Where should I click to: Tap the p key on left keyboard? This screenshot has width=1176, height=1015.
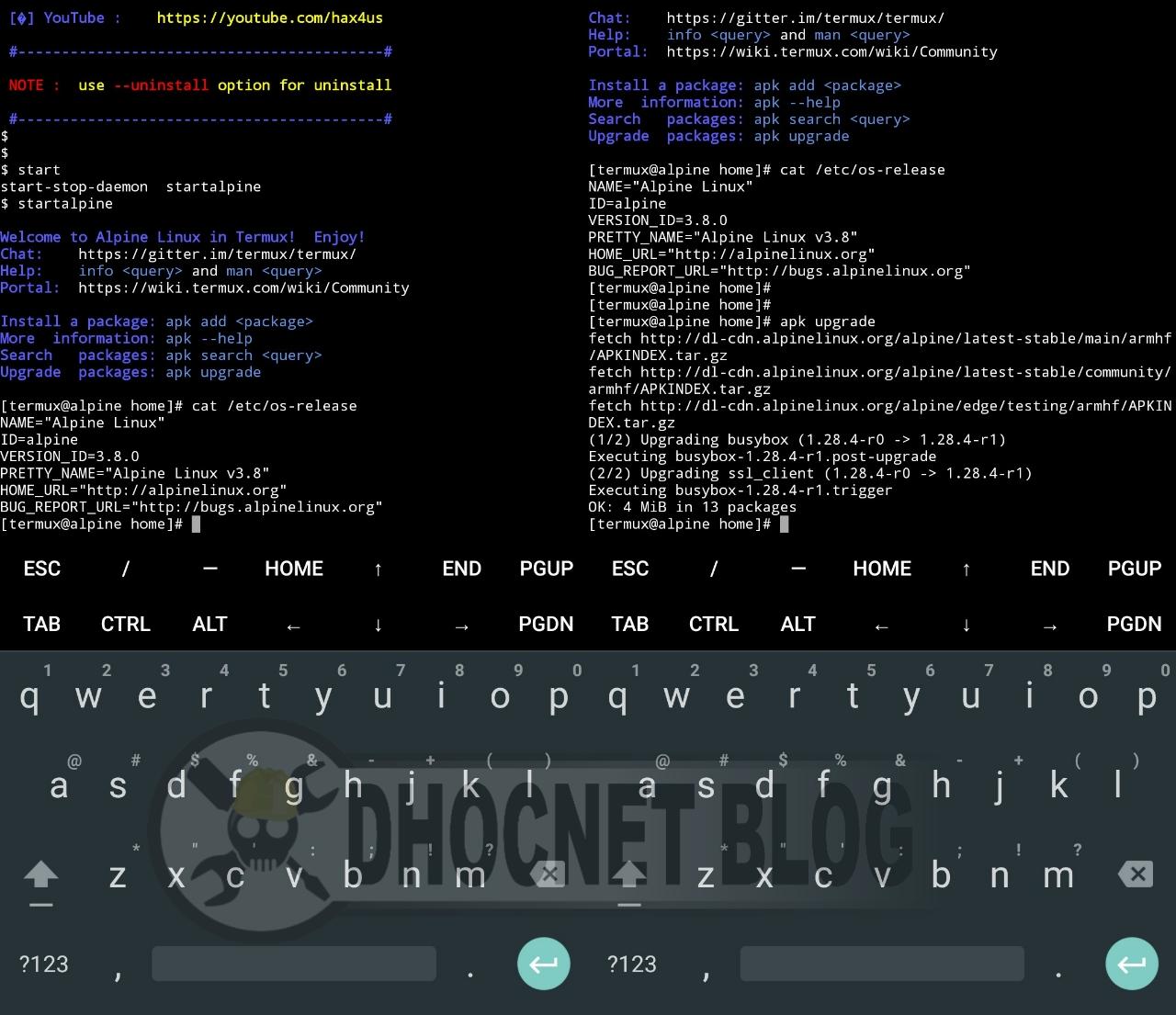(x=559, y=696)
